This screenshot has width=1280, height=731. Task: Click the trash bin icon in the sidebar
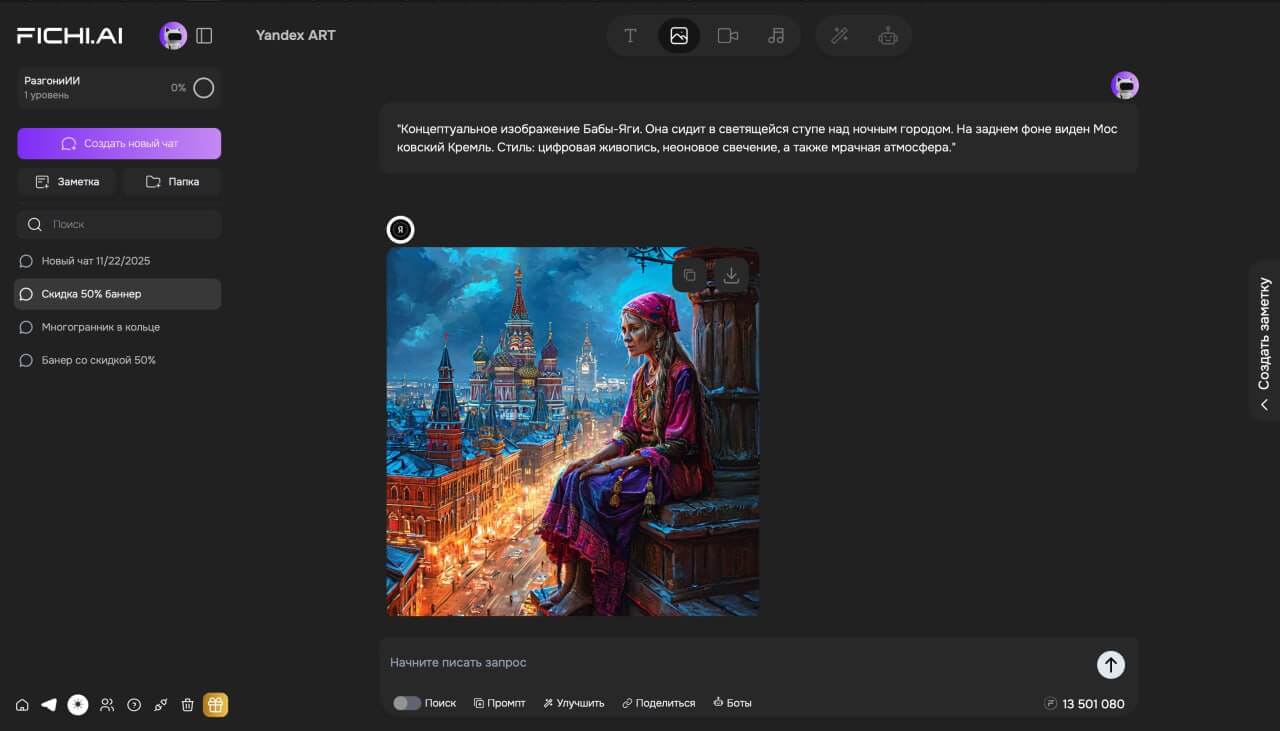pyautogui.click(x=187, y=705)
